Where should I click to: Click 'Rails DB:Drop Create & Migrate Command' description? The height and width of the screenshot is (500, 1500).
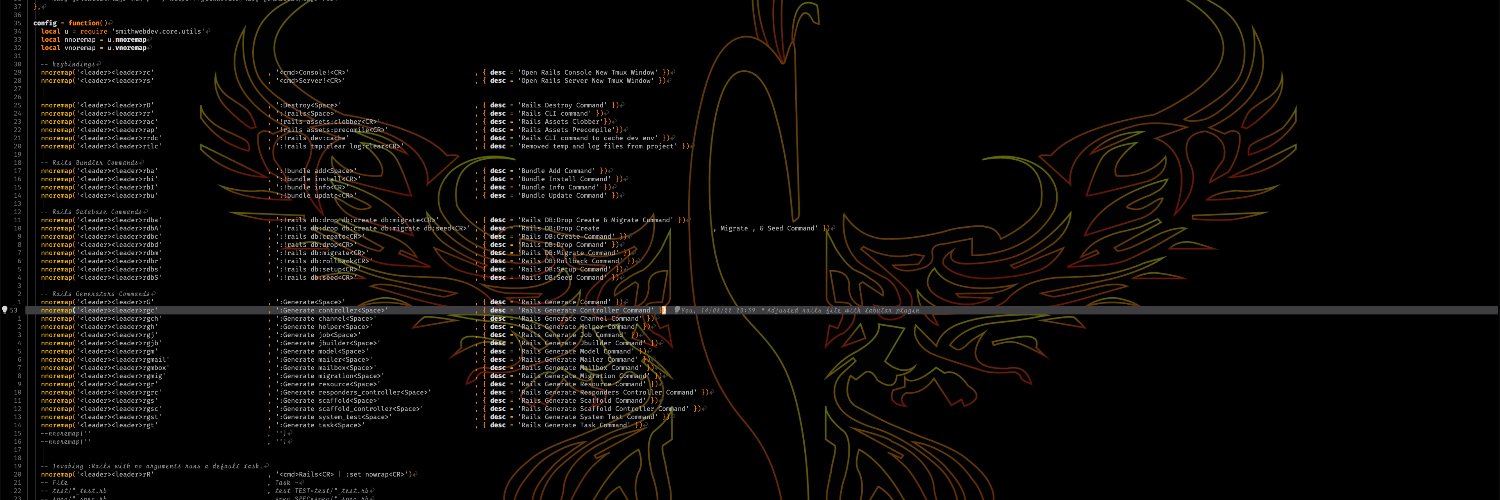[x=597, y=219]
